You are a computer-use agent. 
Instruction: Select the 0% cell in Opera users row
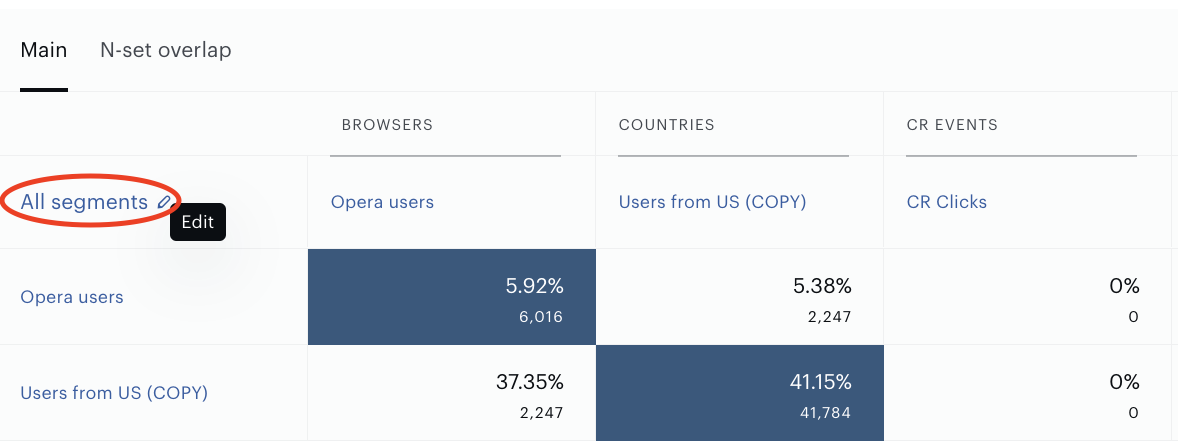point(1027,297)
